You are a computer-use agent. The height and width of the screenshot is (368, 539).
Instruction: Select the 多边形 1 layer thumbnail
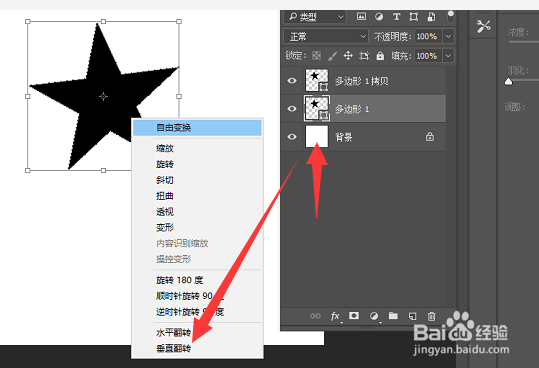coord(317,109)
